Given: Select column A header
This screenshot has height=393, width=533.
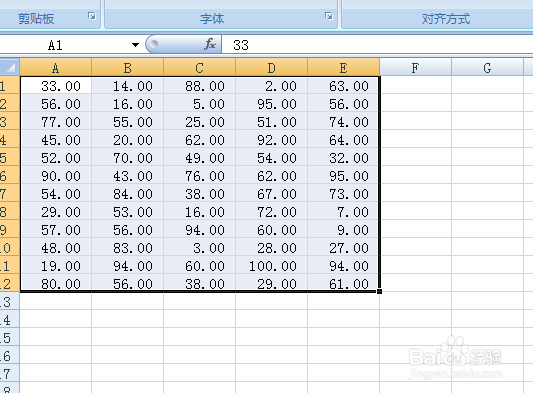Looking at the screenshot, I should point(56,67).
